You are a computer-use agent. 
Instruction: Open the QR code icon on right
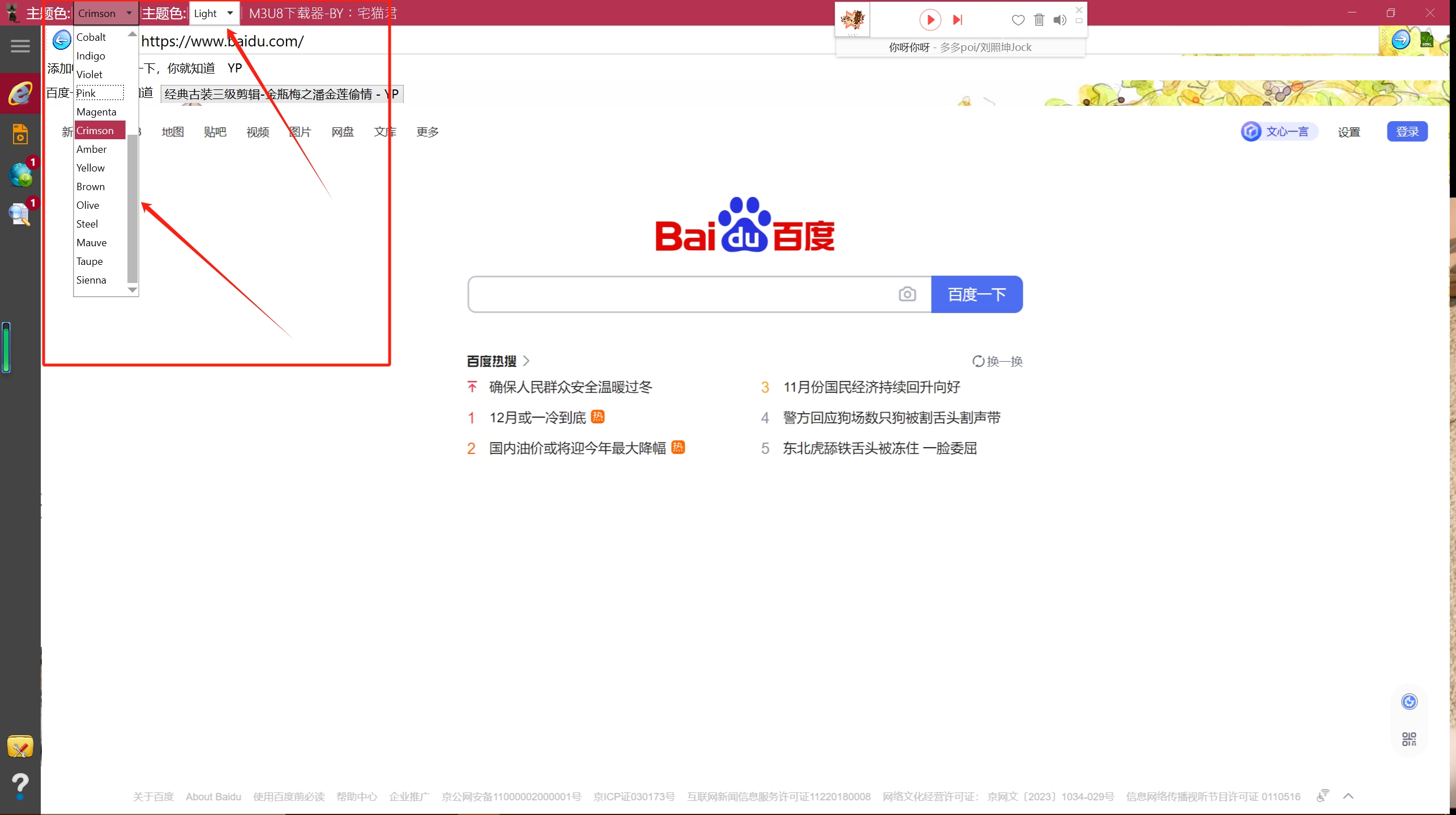click(1409, 739)
